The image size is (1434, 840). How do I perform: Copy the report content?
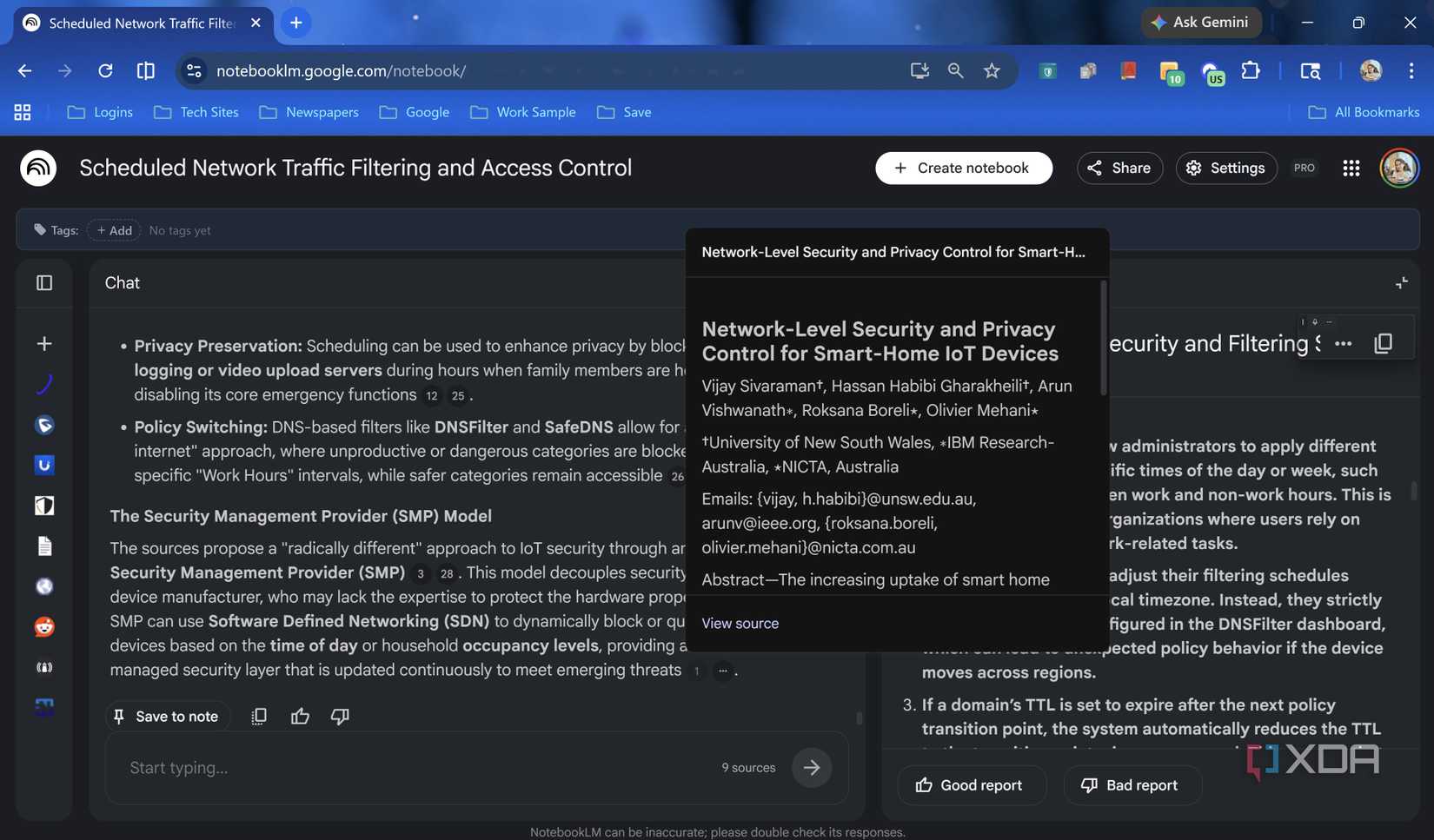pos(1383,344)
